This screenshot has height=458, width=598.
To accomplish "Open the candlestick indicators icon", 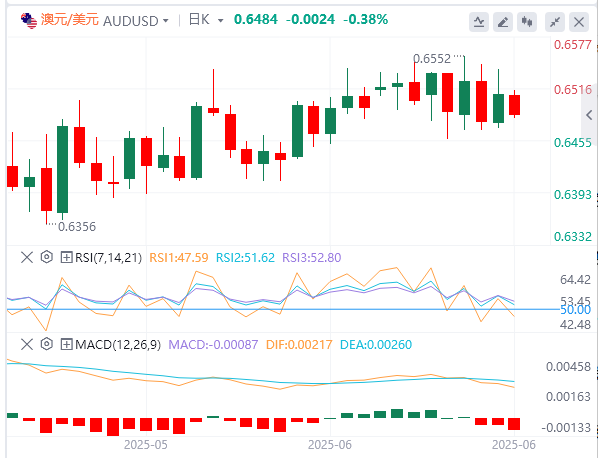I will 527,22.
